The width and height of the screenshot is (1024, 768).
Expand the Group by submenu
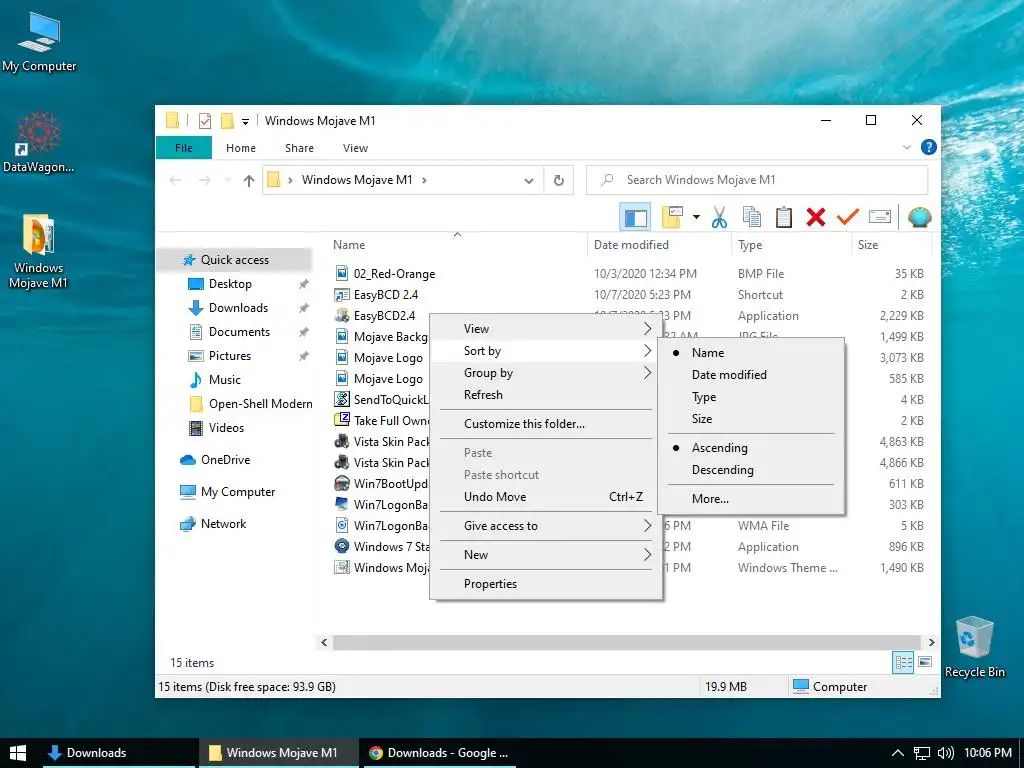pyautogui.click(x=546, y=373)
